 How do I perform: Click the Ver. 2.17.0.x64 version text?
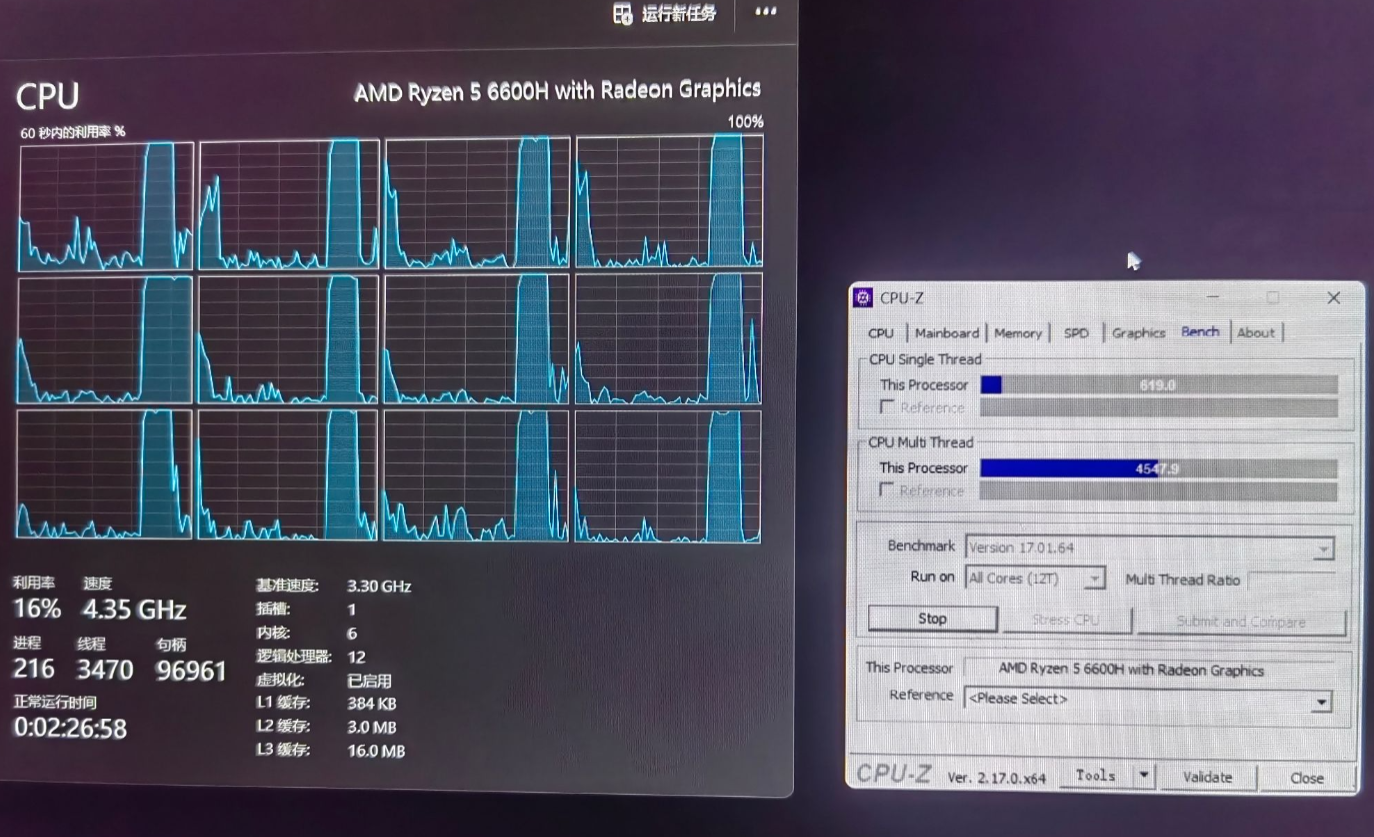coord(997,777)
